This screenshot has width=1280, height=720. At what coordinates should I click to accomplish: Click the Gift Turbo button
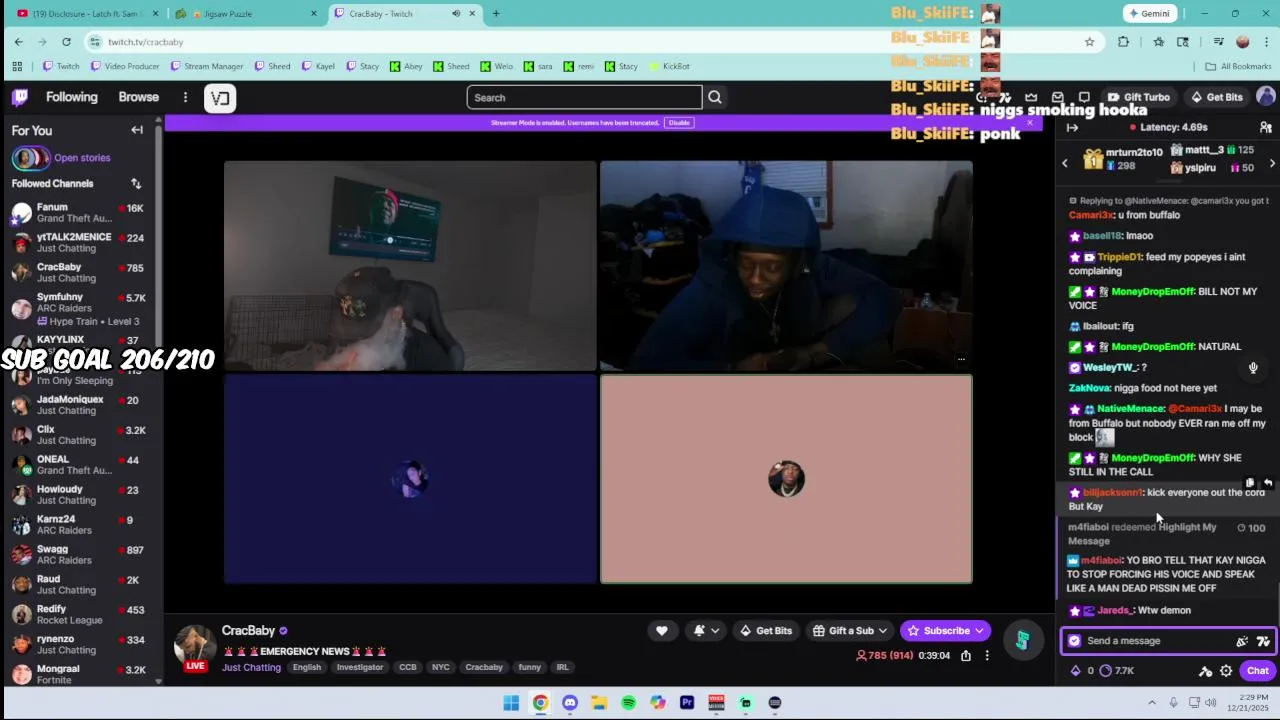tap(1140, 97)
